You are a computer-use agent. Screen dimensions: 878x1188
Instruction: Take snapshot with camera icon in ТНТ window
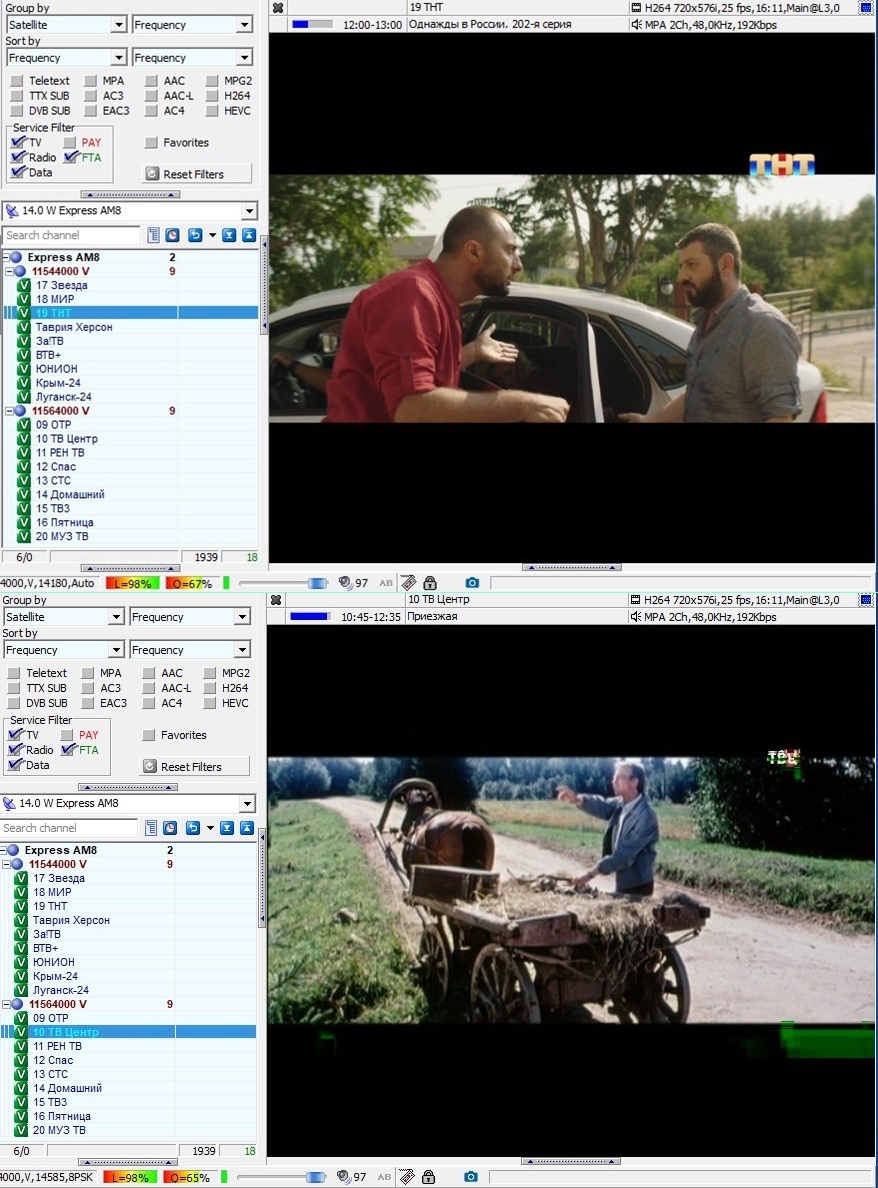pyautogui.click(x=472, y=583)
